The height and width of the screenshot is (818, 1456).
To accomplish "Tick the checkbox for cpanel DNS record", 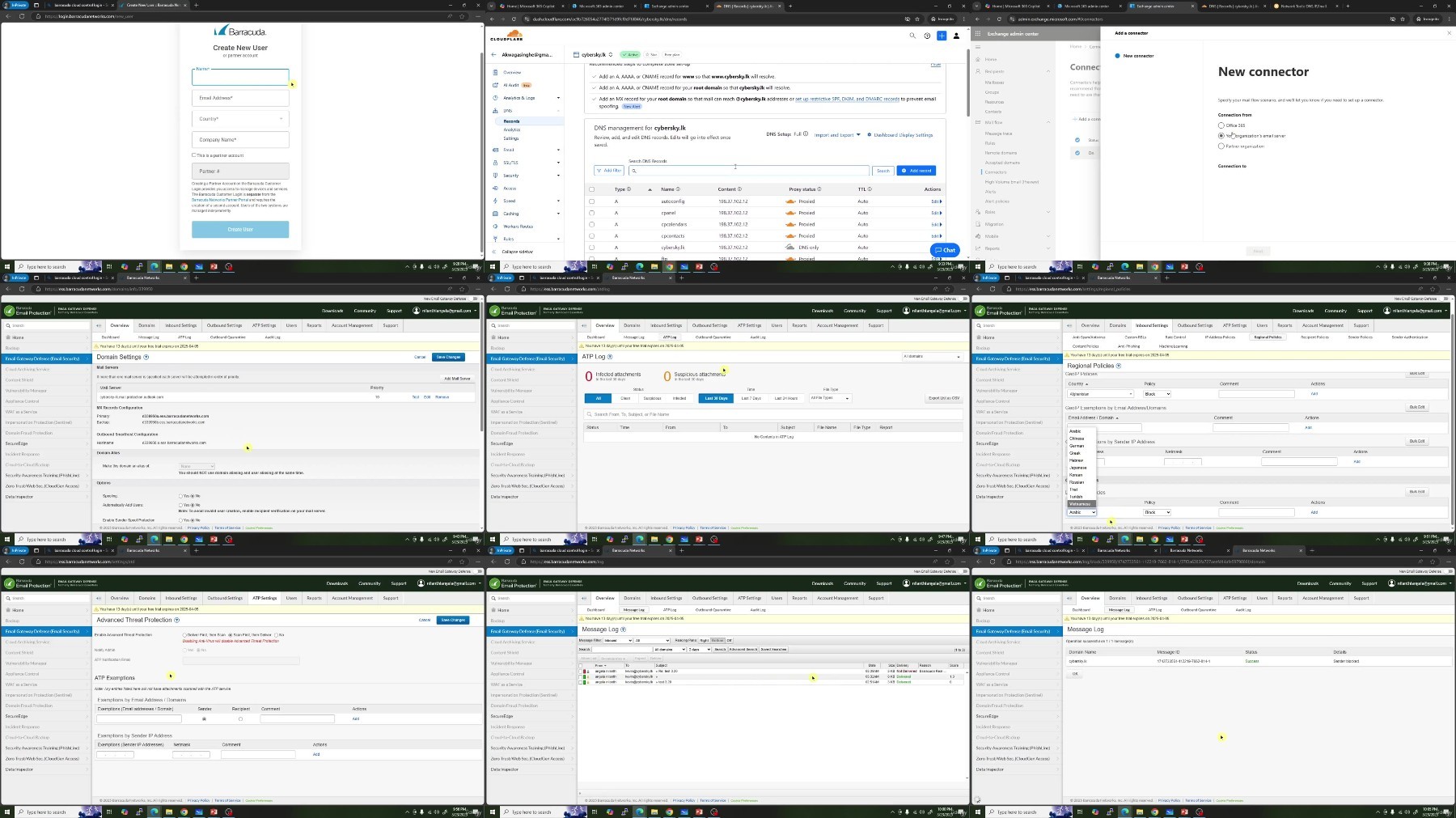I will 591,213.
